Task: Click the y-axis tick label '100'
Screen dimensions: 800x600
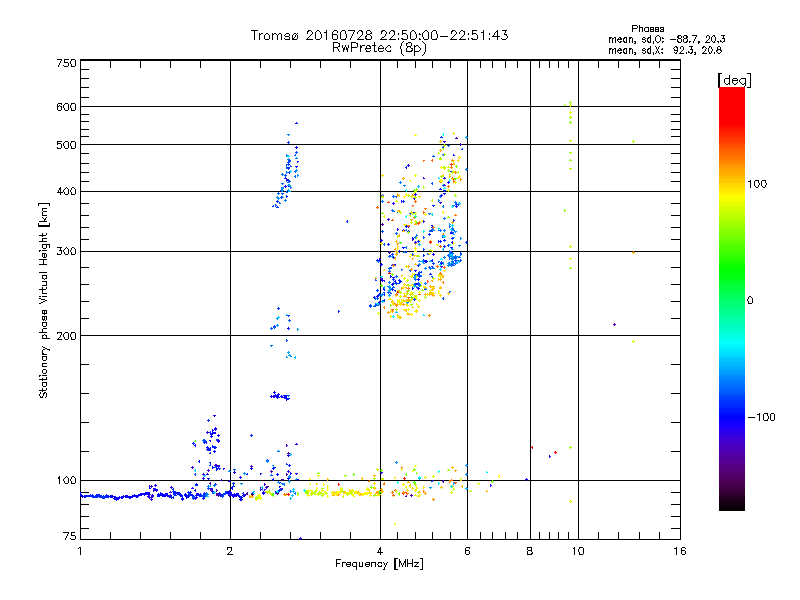Action: pyautogui.click(x=67, y=481)
